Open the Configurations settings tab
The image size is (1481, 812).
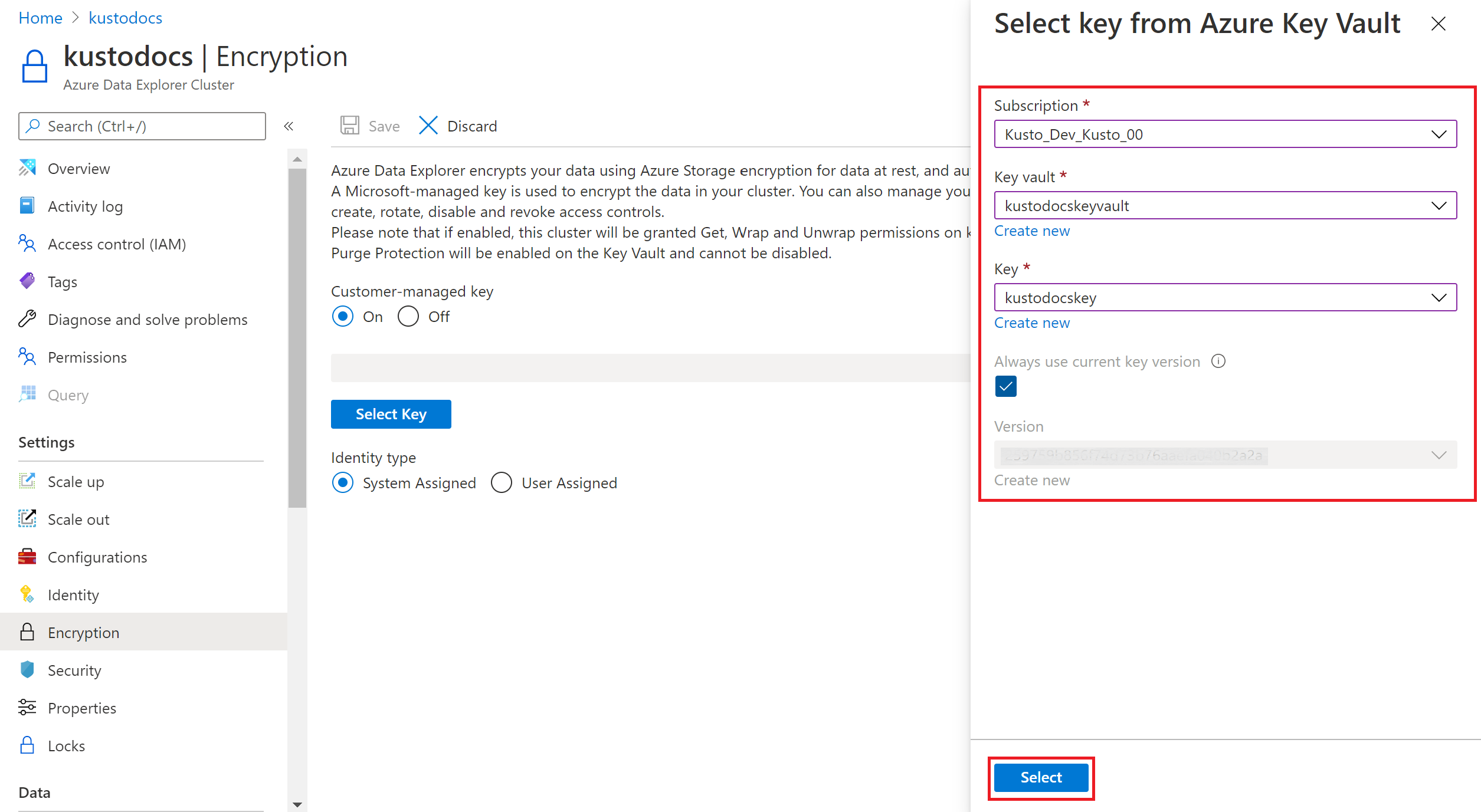(x=98, y=556)
